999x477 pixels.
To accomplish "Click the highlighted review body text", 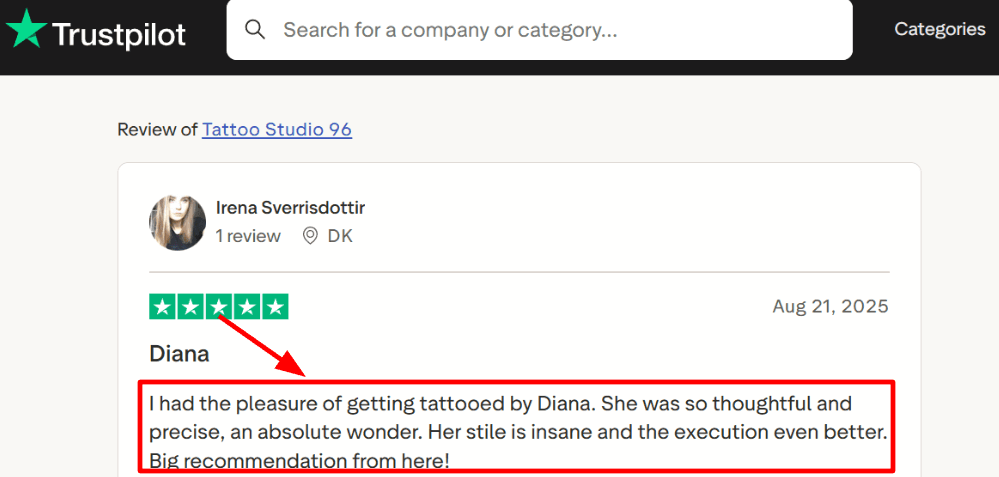I will click(x=515, y=432).
